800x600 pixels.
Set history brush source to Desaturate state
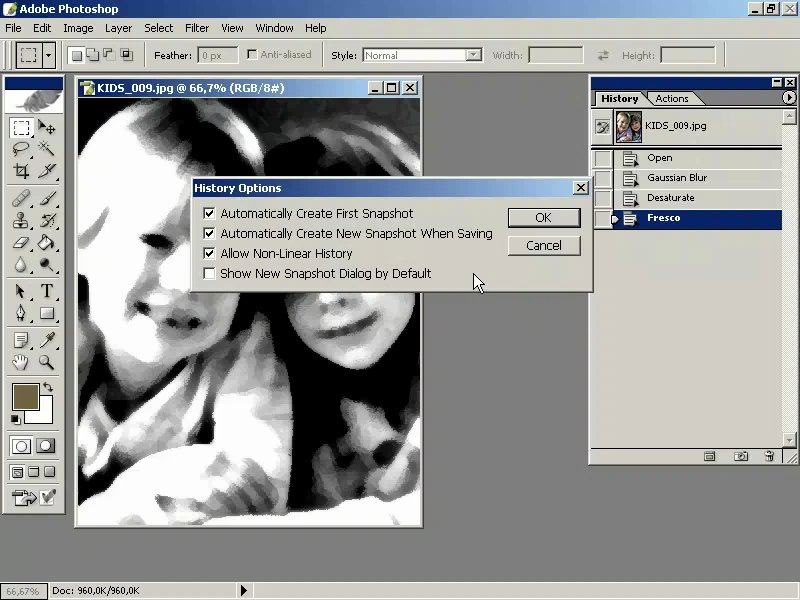(603, 198)
